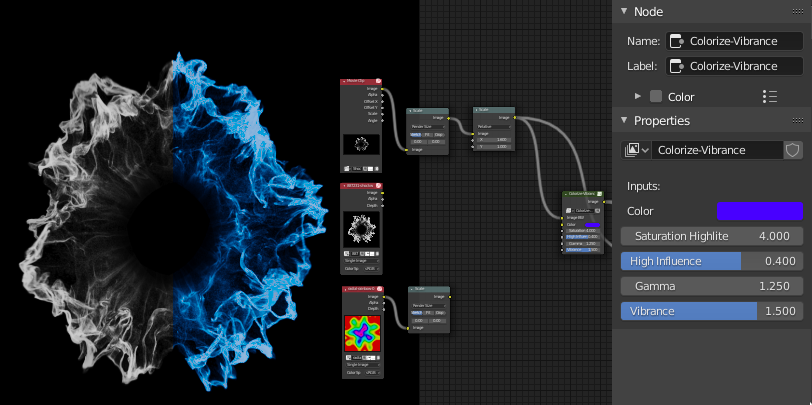812x405 pixels.
Task: Open the node group browse dropdown
Action: point(636,150)
